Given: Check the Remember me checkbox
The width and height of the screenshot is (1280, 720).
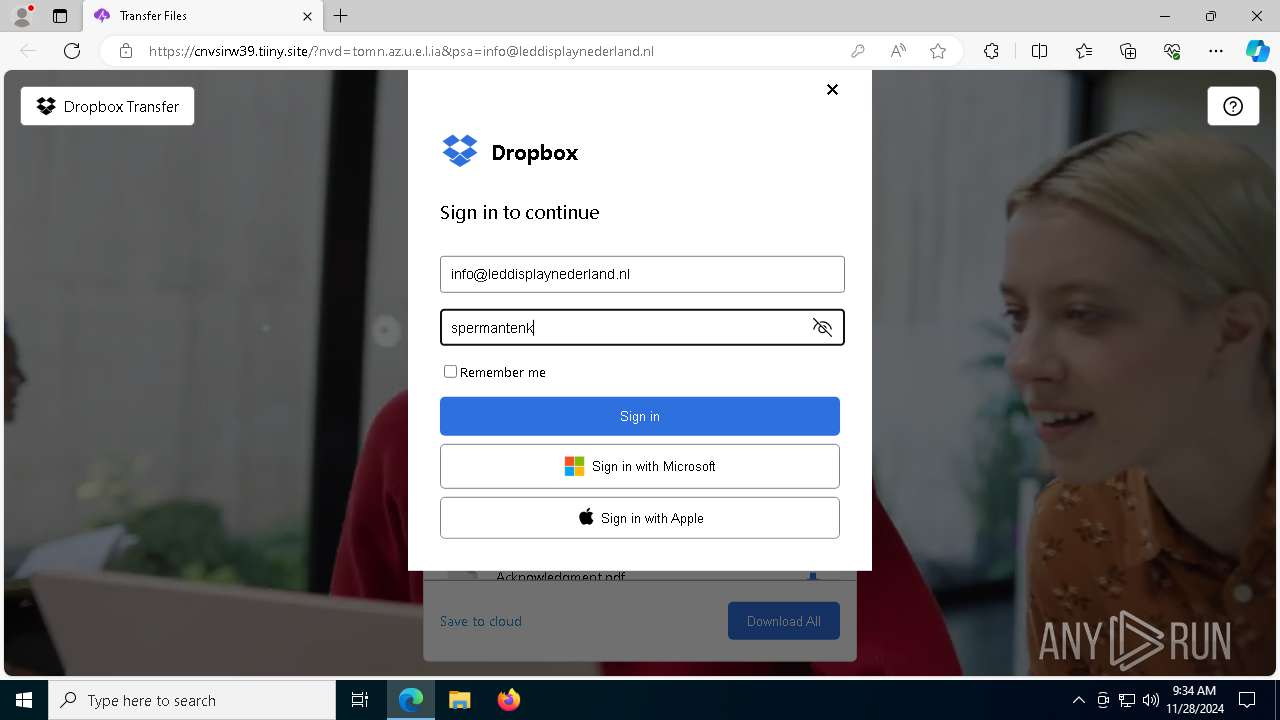Looking at the screenshot, I should point(450,371).
